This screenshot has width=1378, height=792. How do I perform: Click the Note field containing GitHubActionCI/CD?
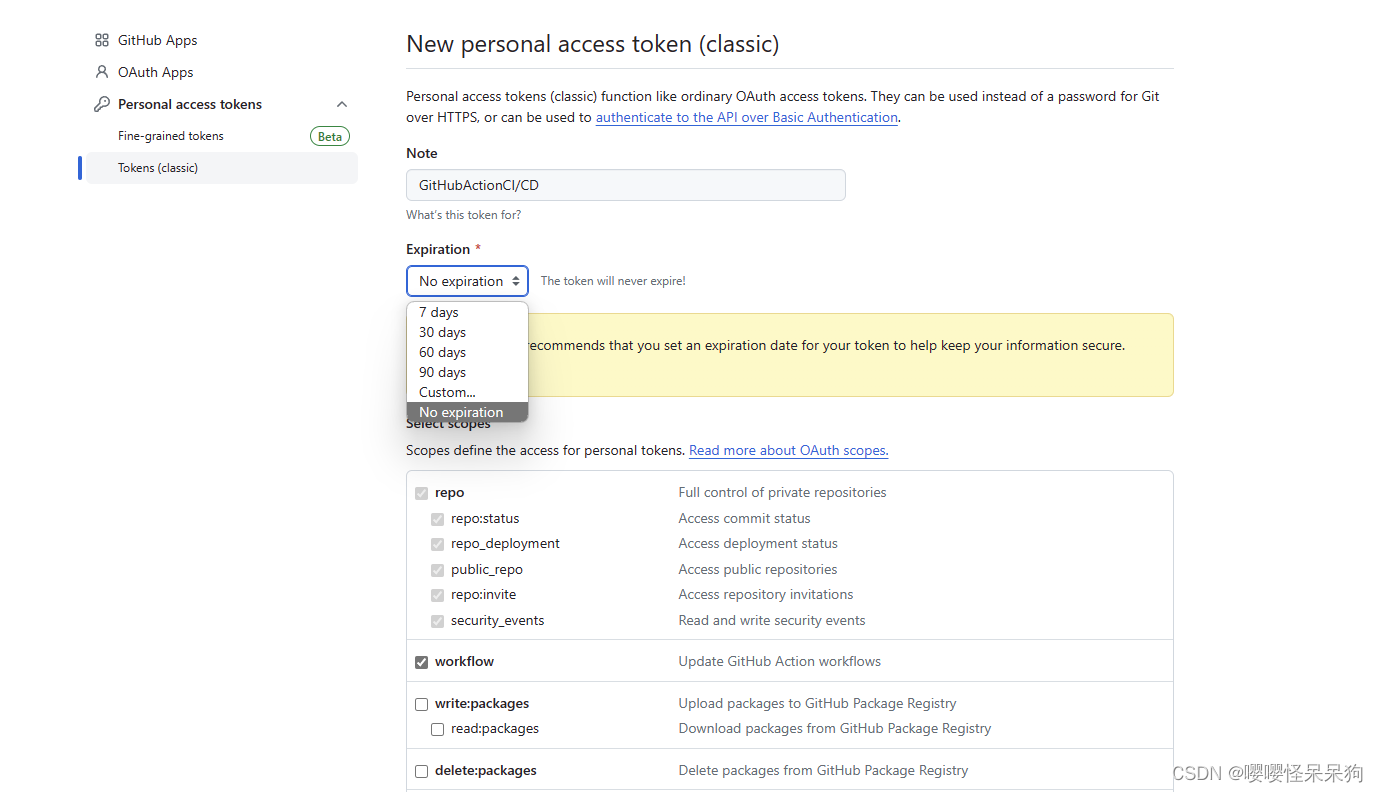coord(625,185)
